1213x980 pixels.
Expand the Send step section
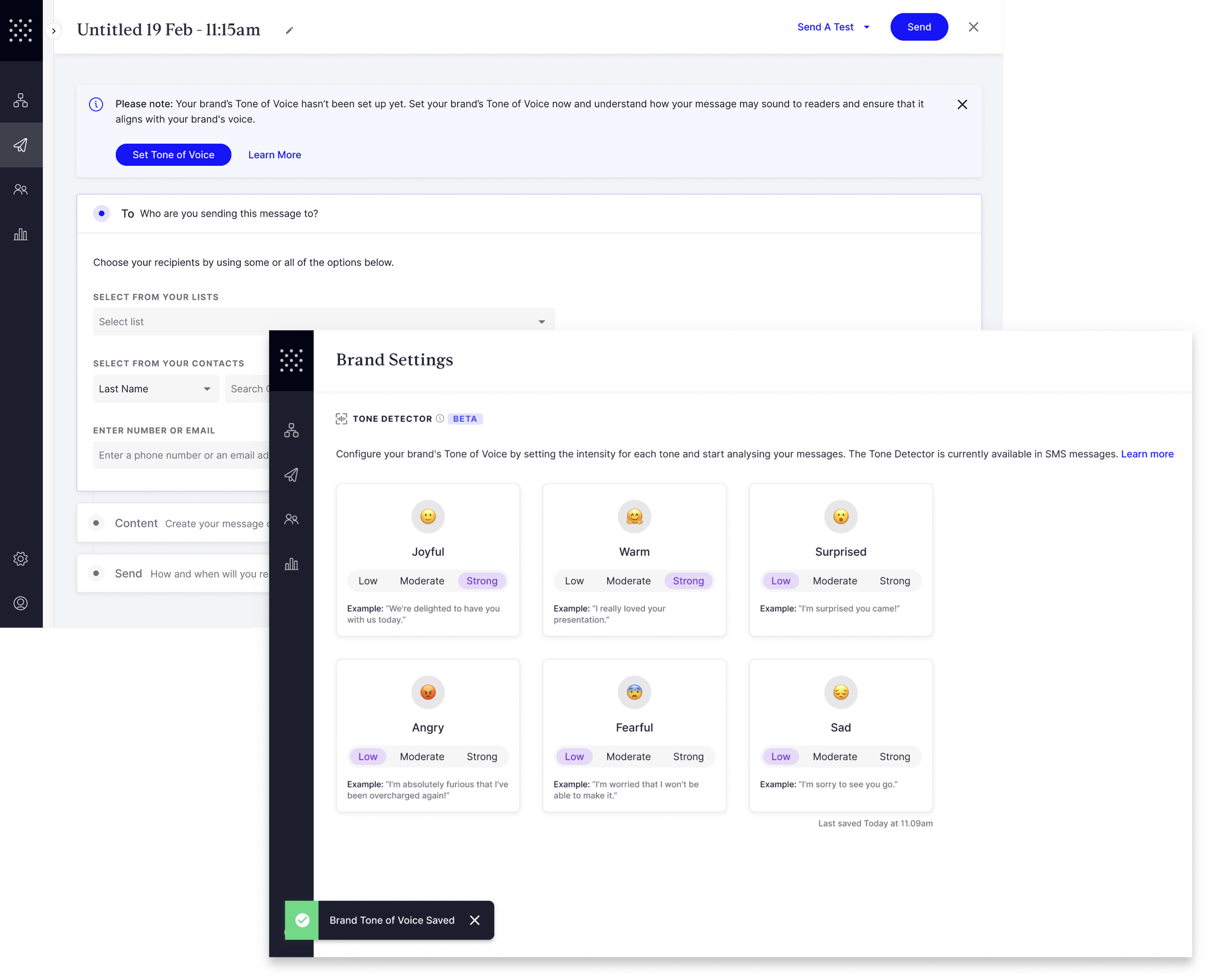click(128, 573)
